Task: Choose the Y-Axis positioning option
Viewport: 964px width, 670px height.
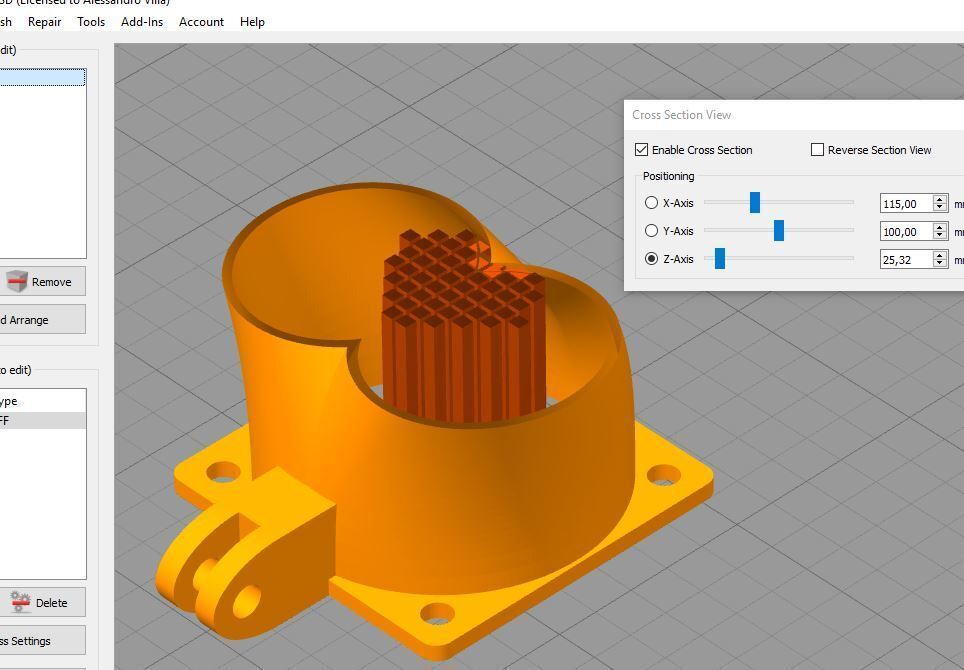Action: (x=652, y=231)
